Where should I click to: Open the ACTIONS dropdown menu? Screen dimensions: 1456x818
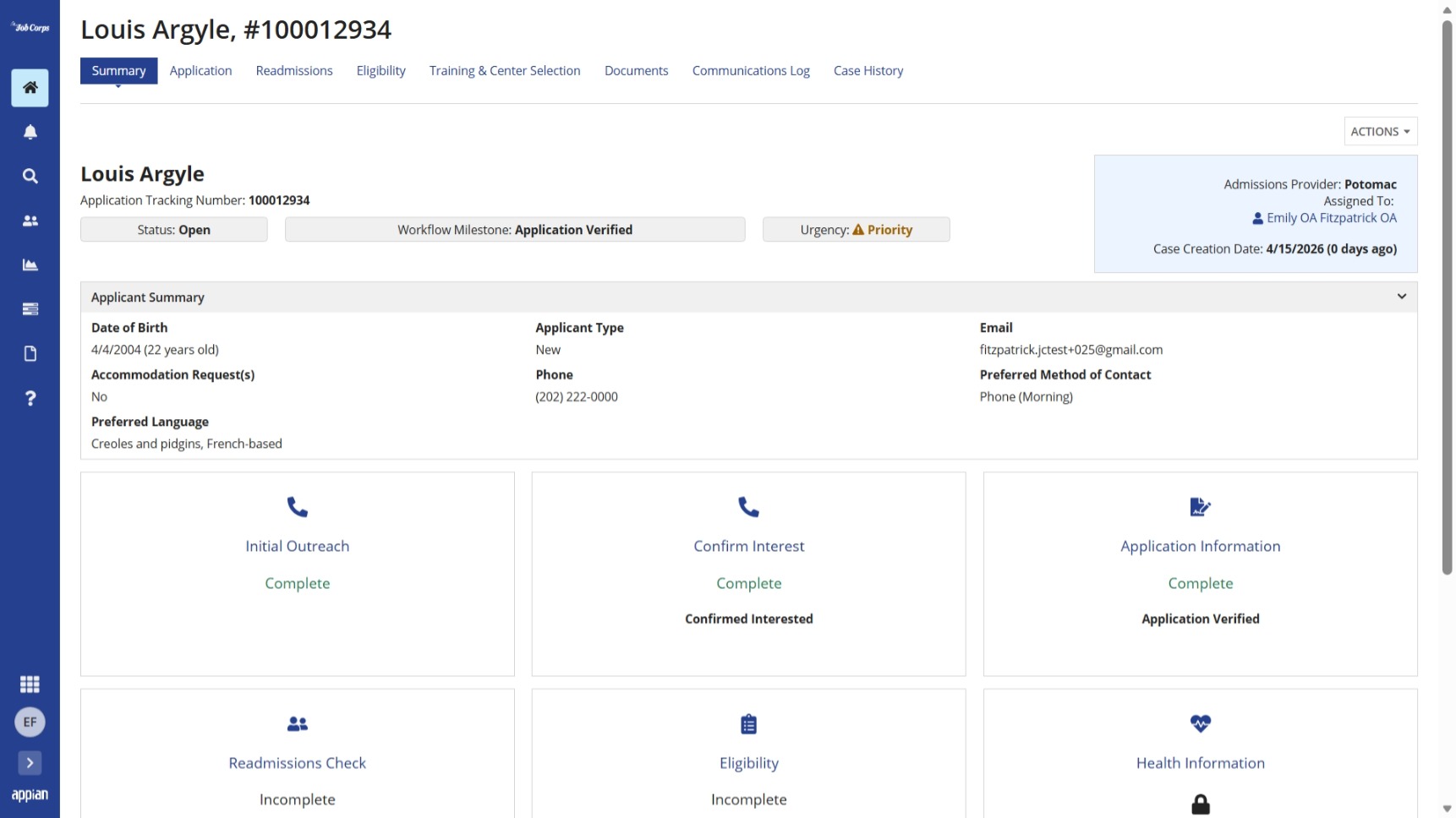click(1381, 132)
